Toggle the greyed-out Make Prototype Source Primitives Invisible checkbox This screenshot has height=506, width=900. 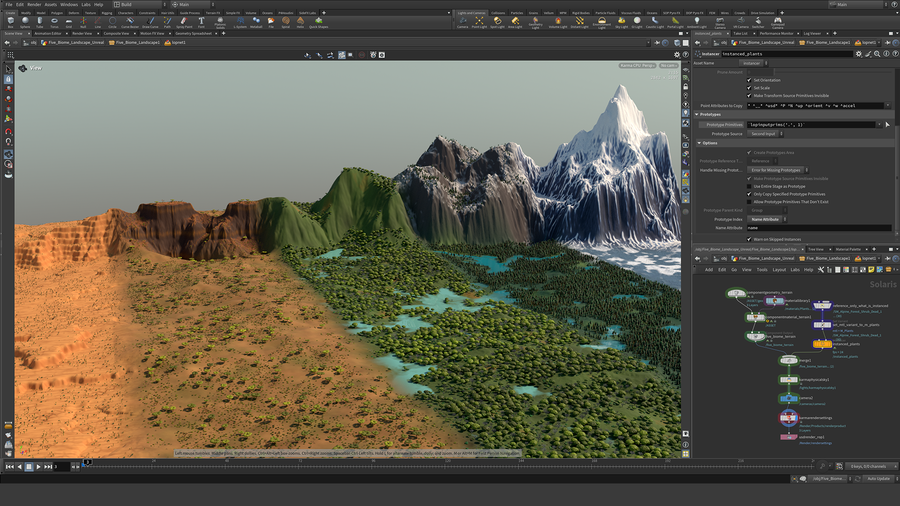(x=749, y=178)
